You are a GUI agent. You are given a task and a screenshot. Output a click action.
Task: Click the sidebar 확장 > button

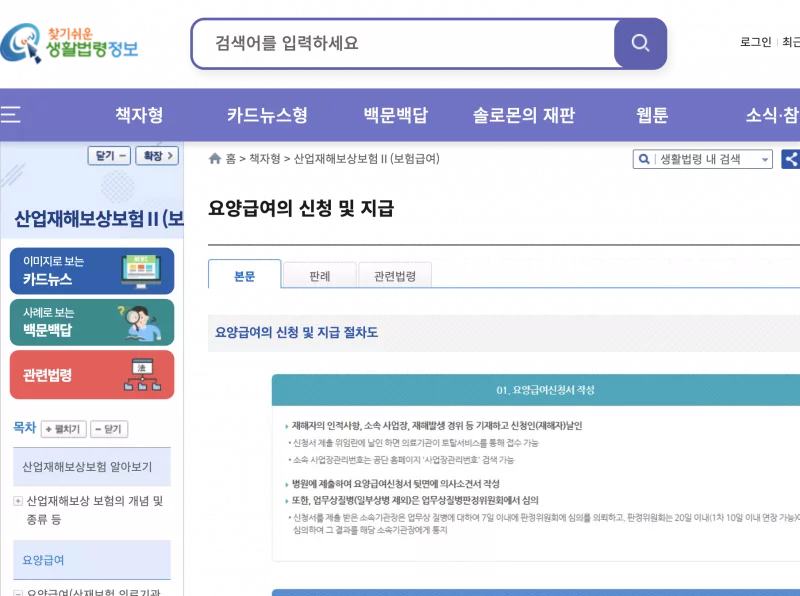[157, 156]
